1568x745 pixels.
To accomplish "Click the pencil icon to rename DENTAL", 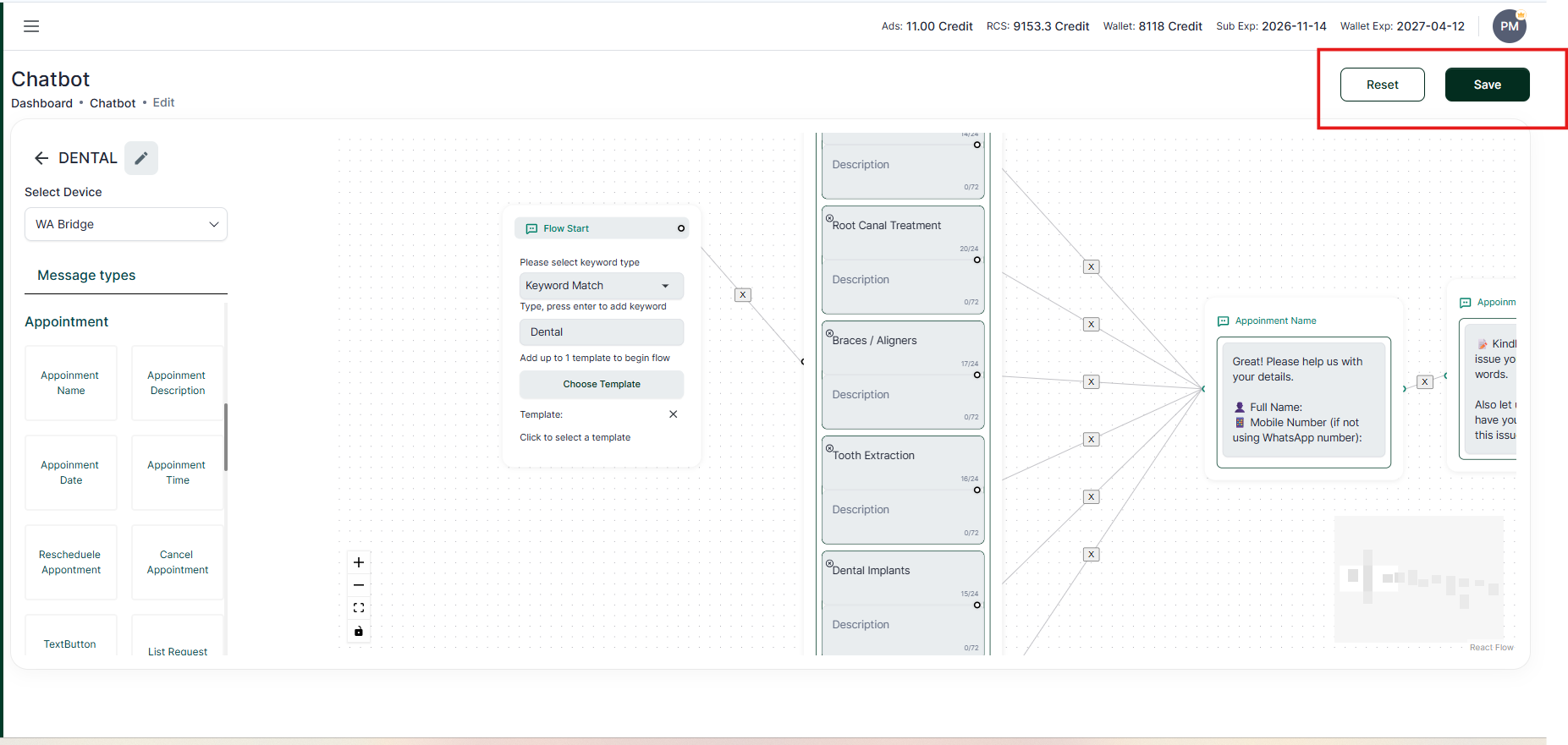I will tap(141, 158).
